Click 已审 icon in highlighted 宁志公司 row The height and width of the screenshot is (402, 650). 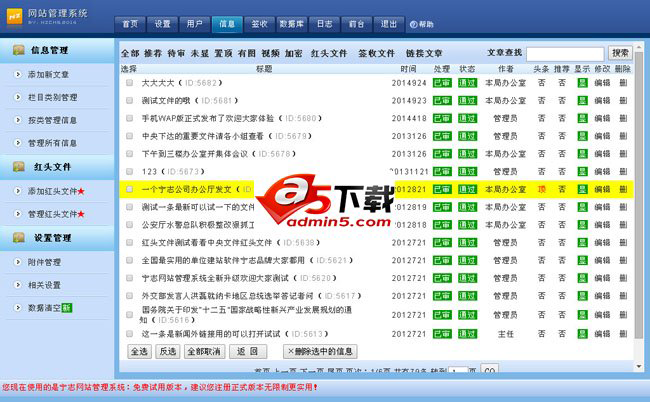click(x=442, y=189)
